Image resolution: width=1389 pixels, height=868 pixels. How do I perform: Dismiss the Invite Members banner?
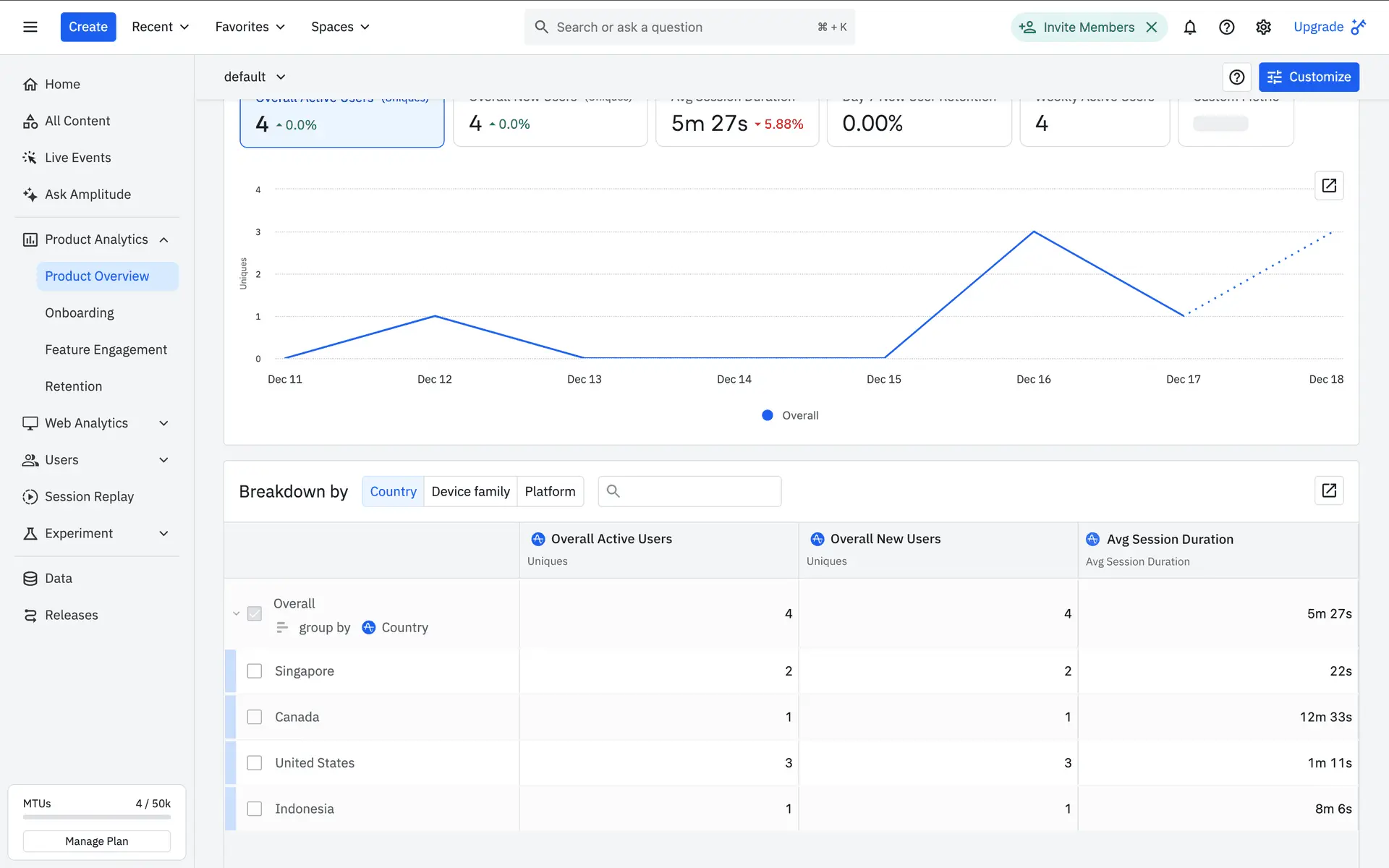click(x=1152, y=27)
